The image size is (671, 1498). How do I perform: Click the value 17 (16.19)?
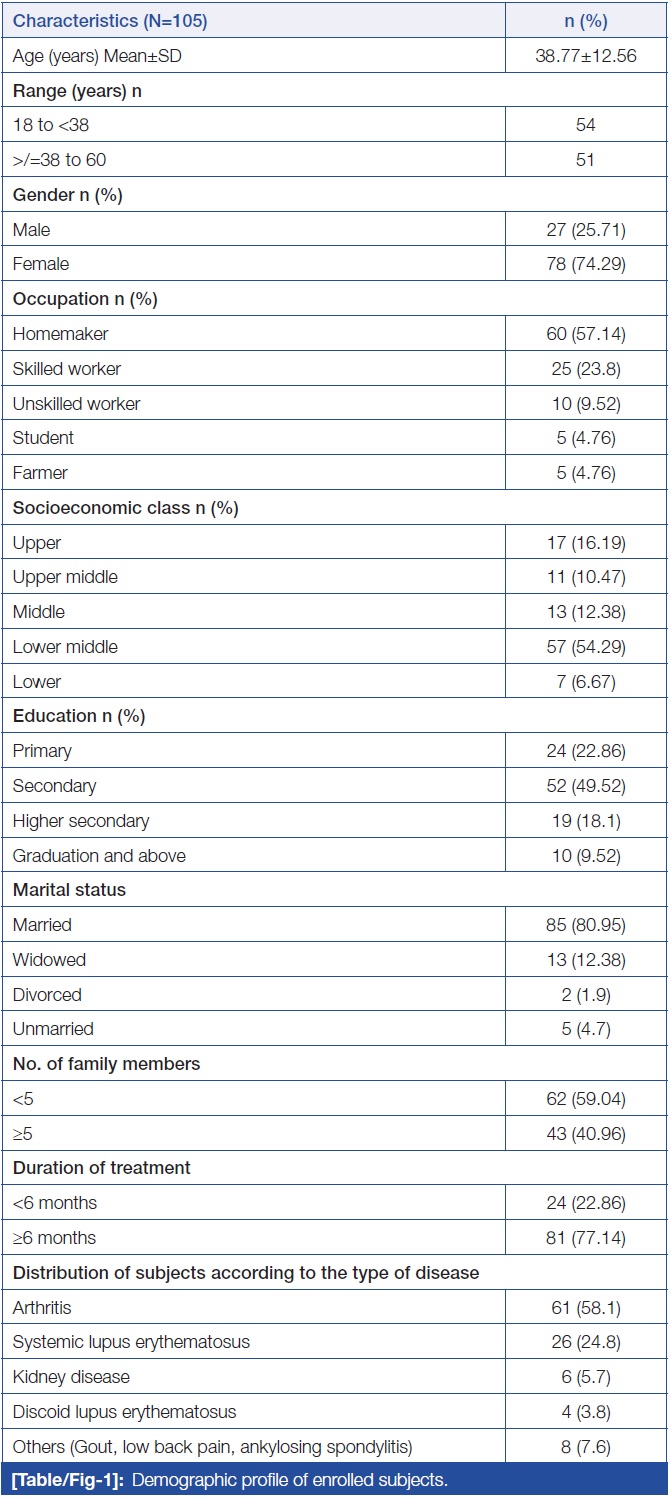[585, 543]
